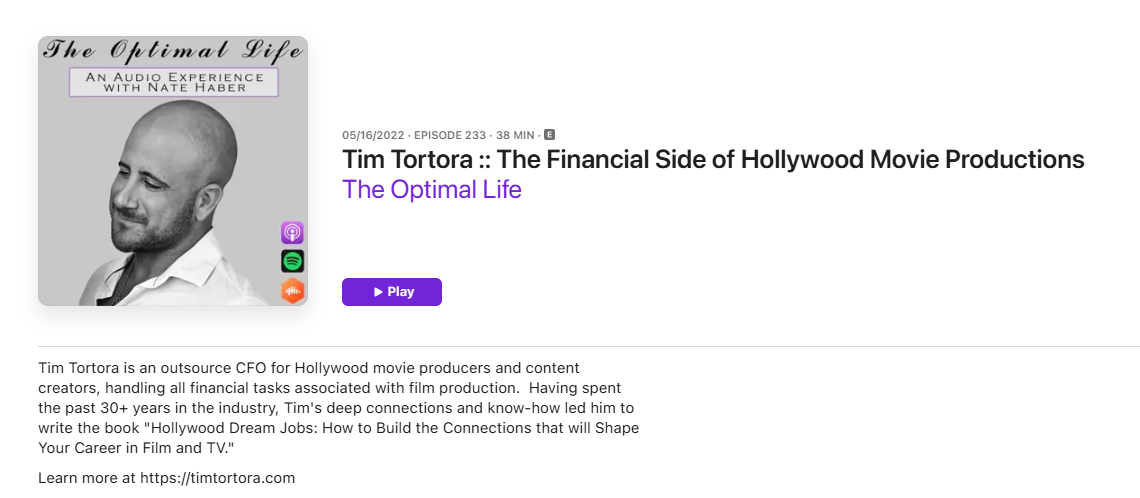This screenshot has height=498, width=1140.
Task: Click the Tim Tortora episode title
Action: click(x=713, y=159)
